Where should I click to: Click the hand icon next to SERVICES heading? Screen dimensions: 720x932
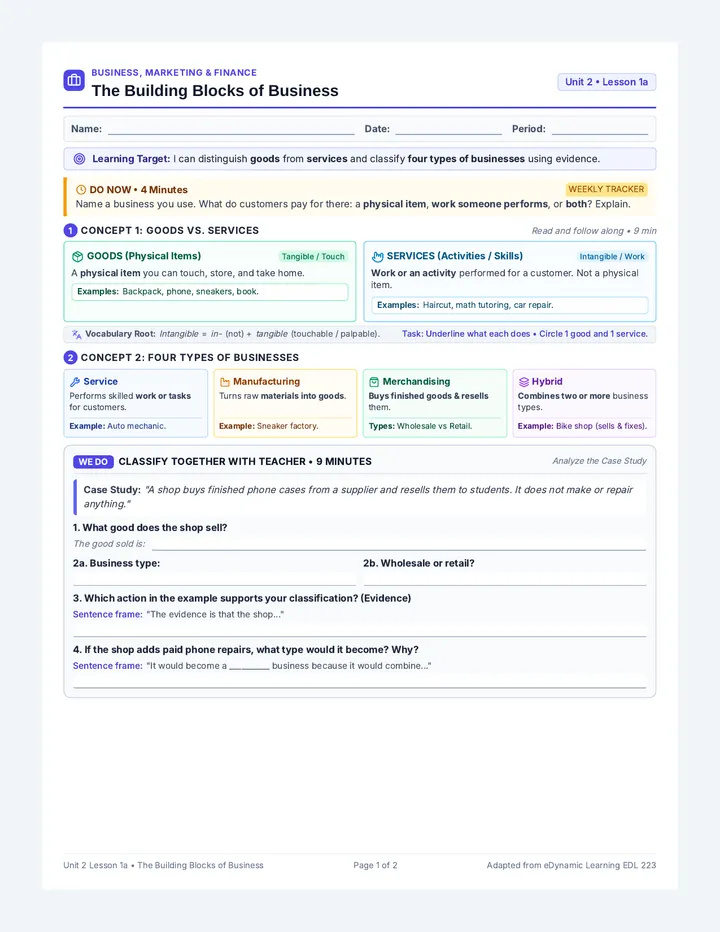pos(378,256)
